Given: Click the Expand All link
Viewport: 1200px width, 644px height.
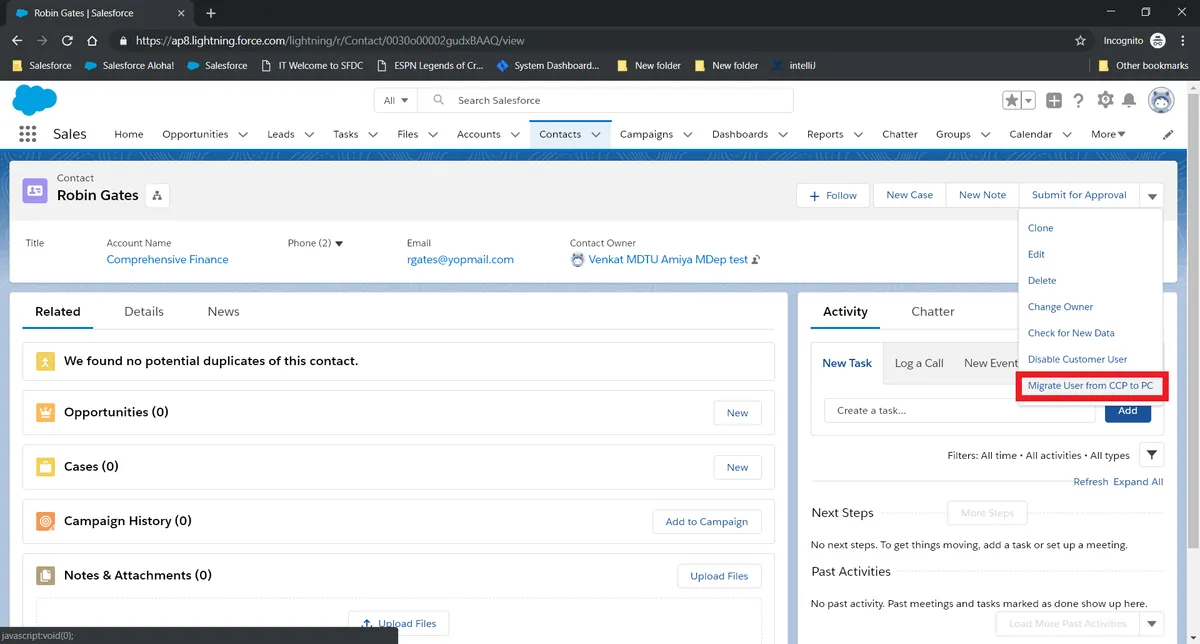Looking at the screenshot, I should coord(1138,481).
